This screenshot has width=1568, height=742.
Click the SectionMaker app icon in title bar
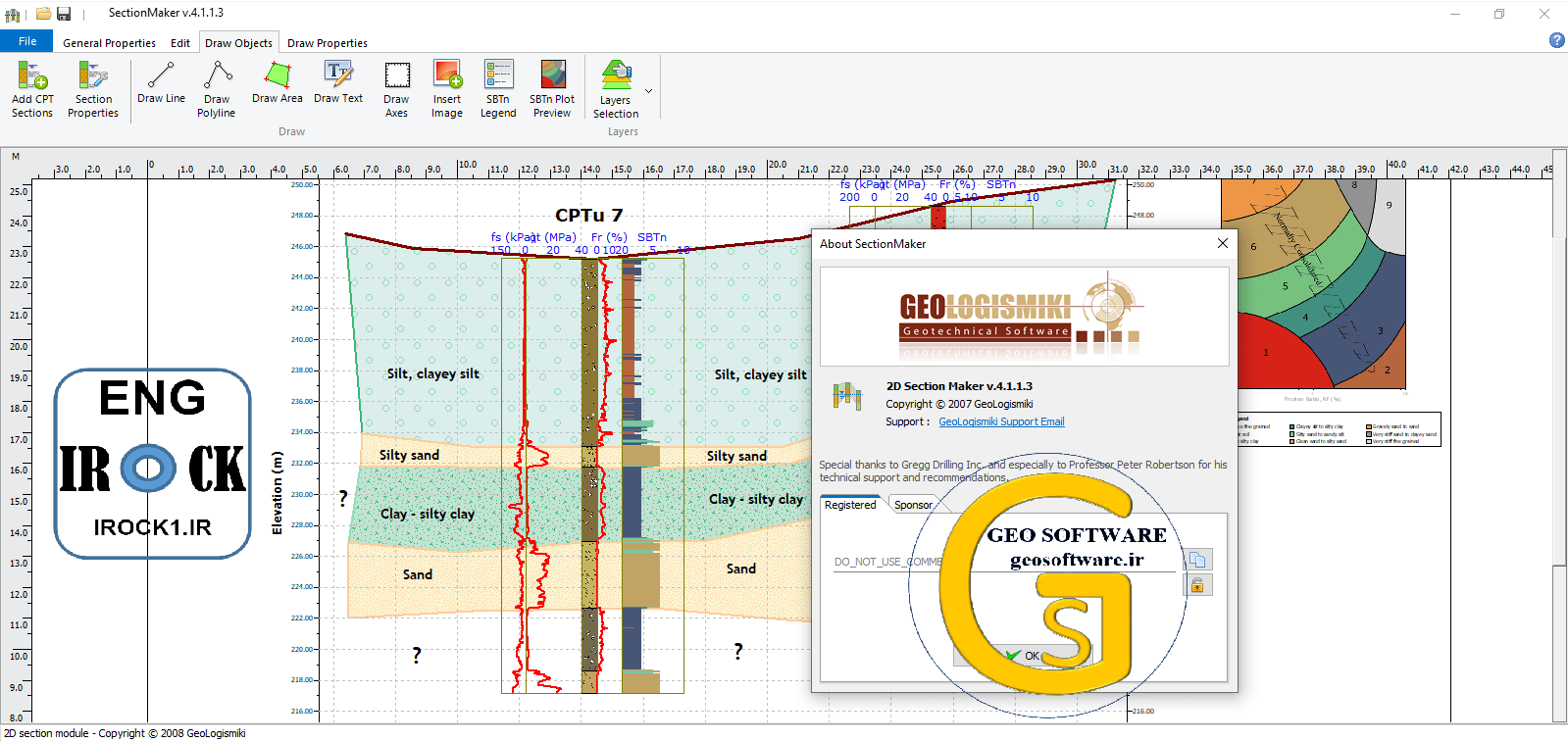[13, 14]
